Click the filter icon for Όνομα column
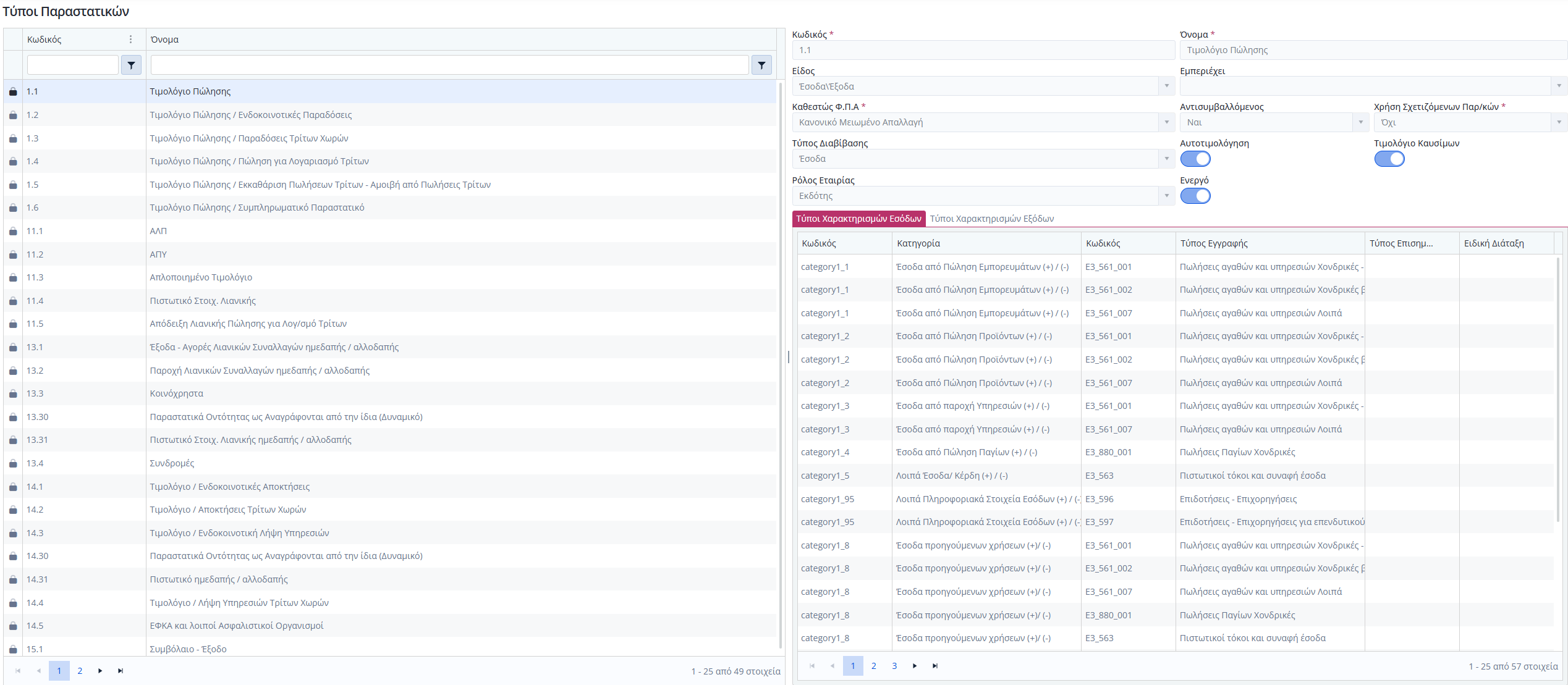This screenshot has width=1568, height=685. point(761,65)
